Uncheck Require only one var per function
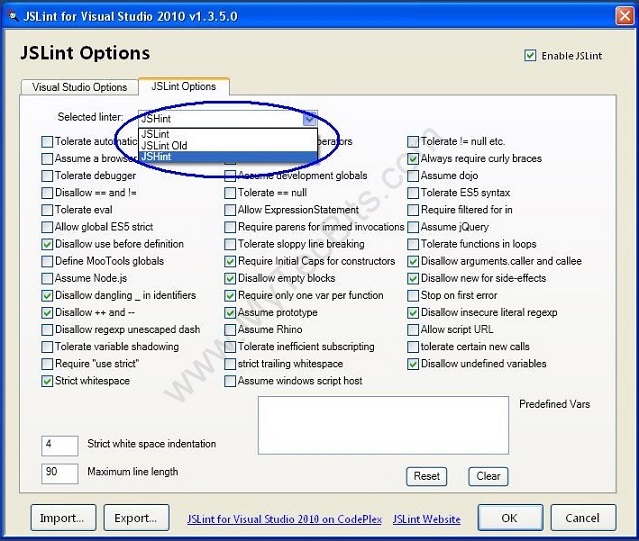The image size is (639, 541). click(230, 295)
